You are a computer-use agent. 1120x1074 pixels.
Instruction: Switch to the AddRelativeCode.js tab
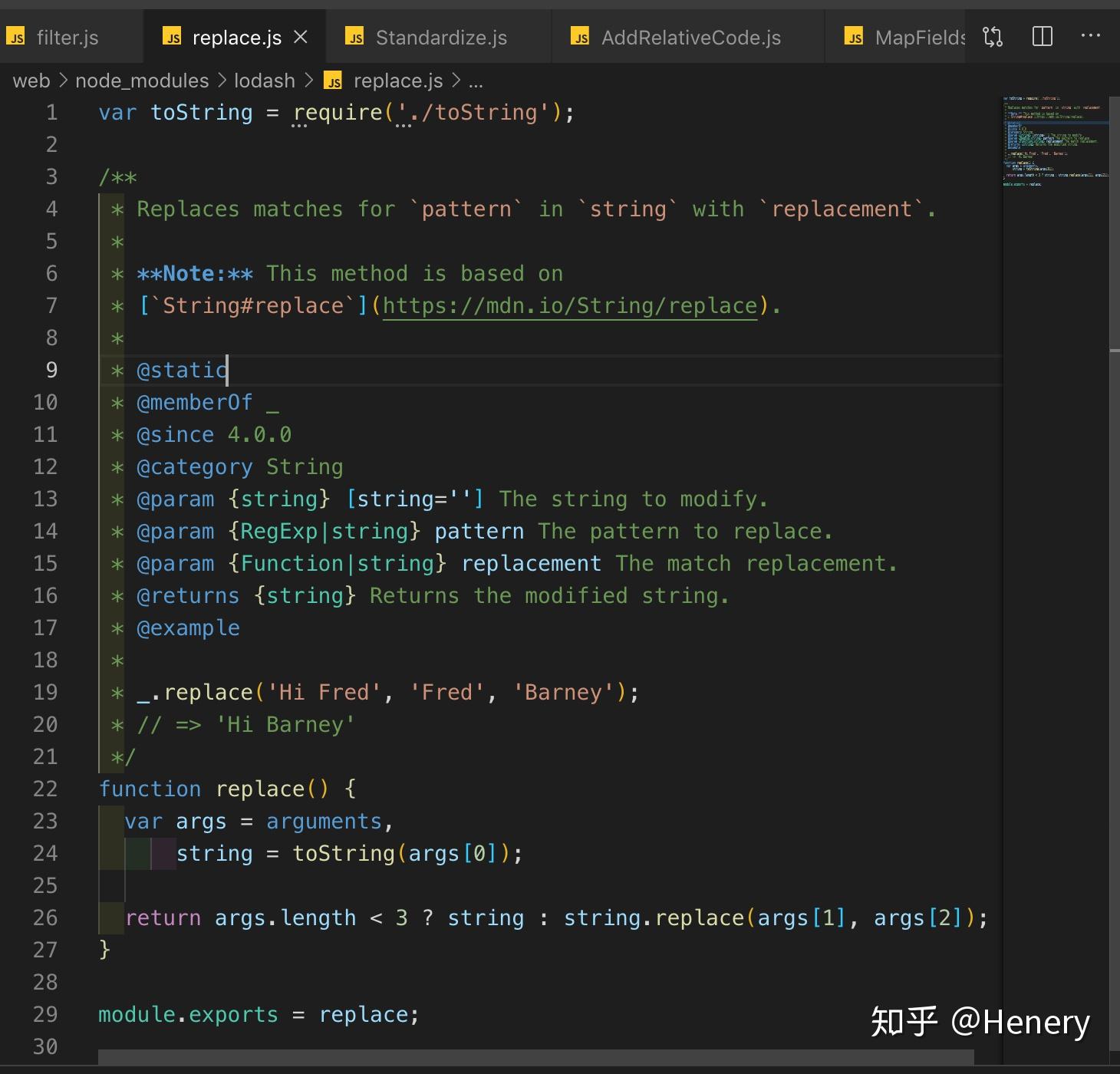pyautogui.click(x=690, y=38)
